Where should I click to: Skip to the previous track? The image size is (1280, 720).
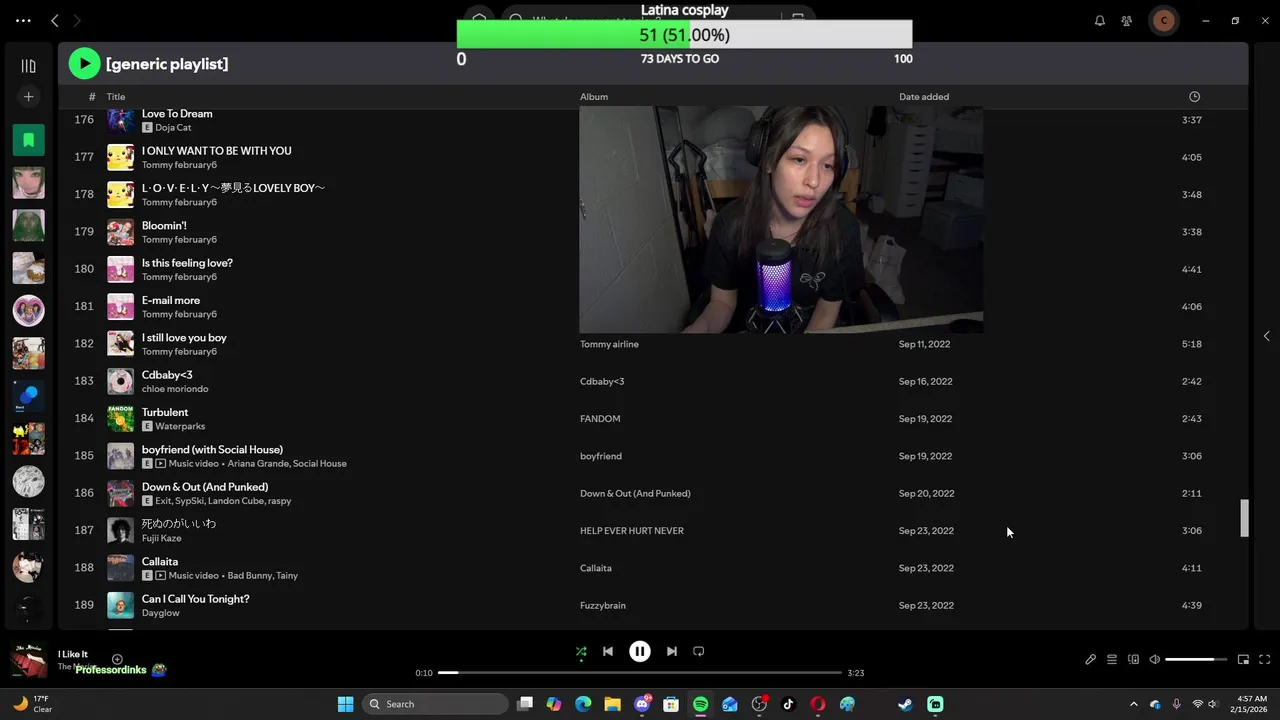608,651
